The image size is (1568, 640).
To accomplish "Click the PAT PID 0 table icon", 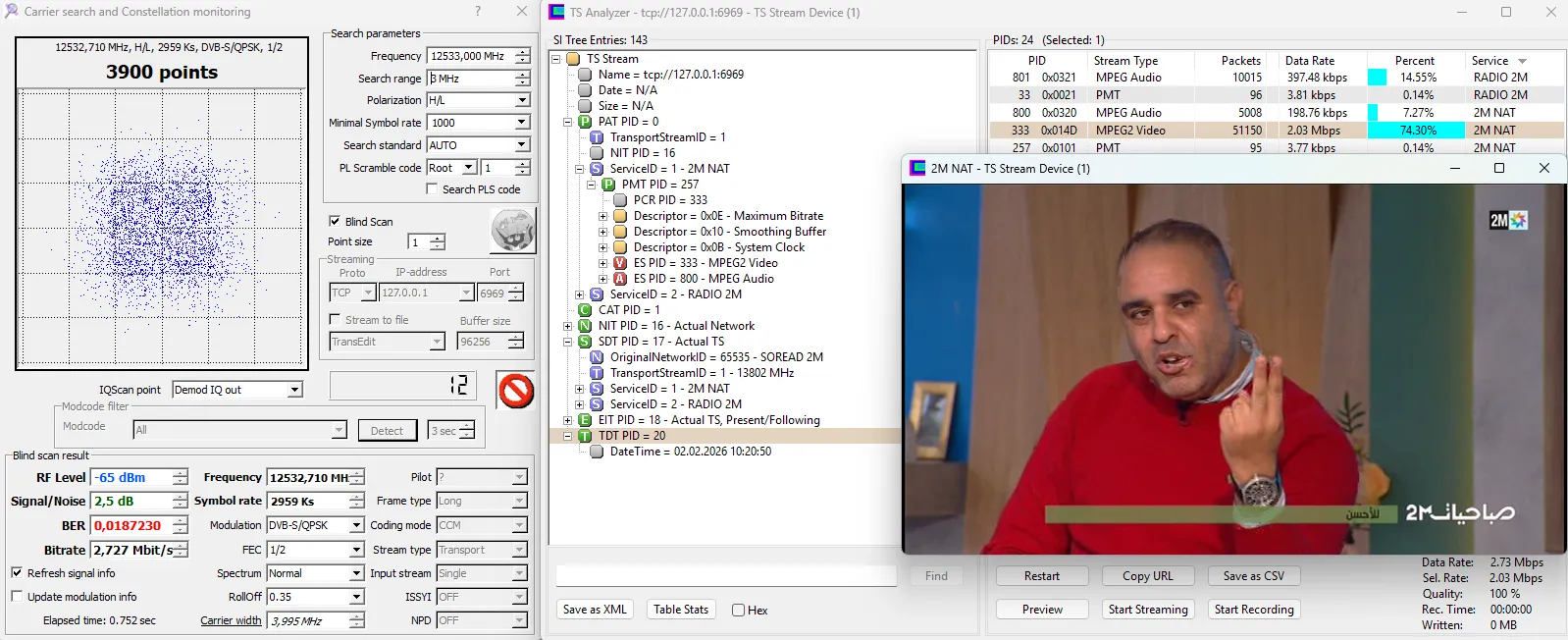I will pyautogui.click(x=585, y=122).
